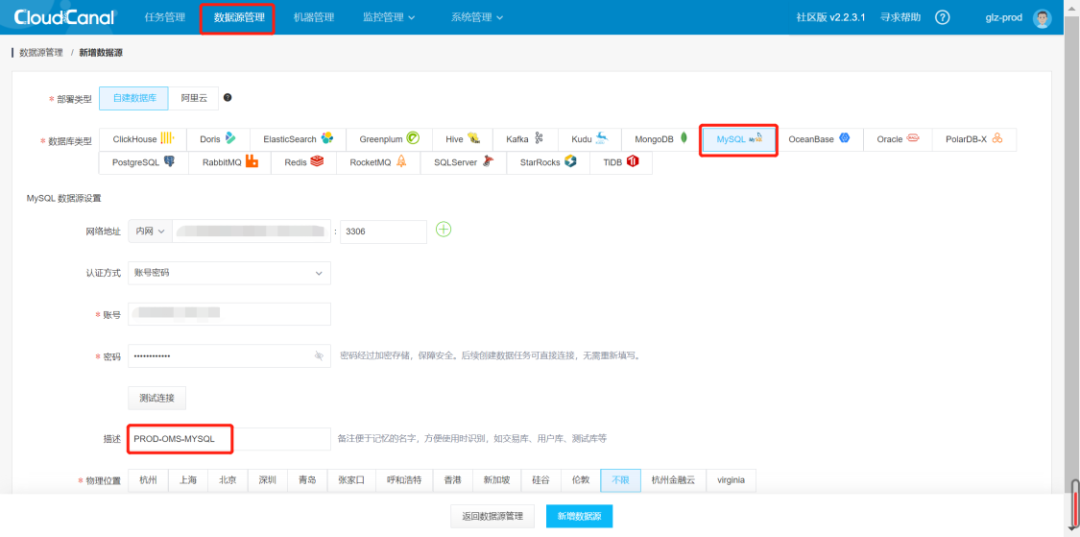Image resolution: width=1080 pixels, height=537 pixels.
Task: Choose 阿里云 deployment type
Action: pyautogui.click(x=194, y=98)
